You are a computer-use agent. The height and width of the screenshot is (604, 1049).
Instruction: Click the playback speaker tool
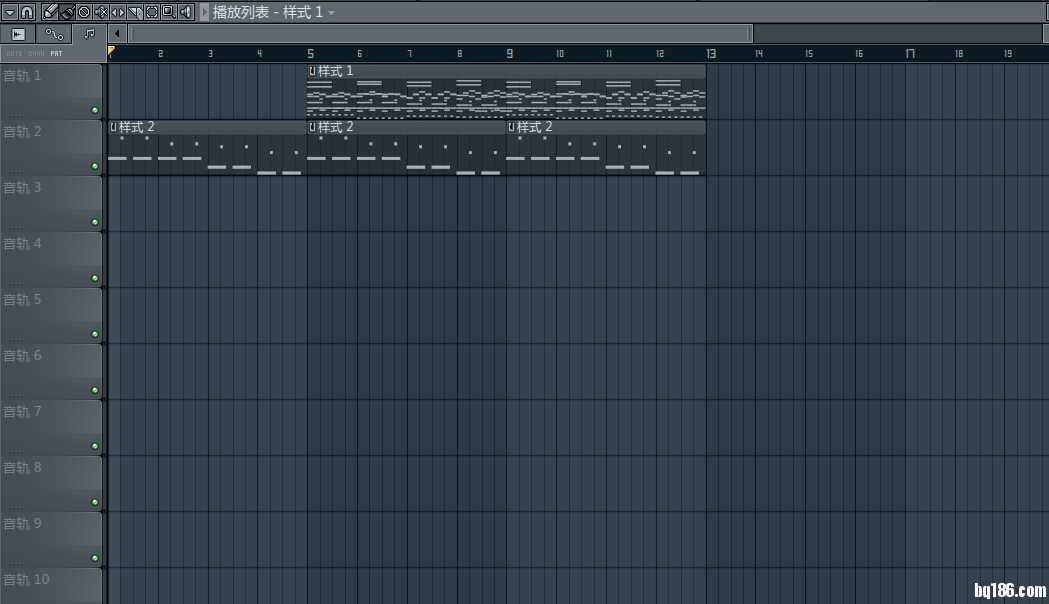(186, 12)
